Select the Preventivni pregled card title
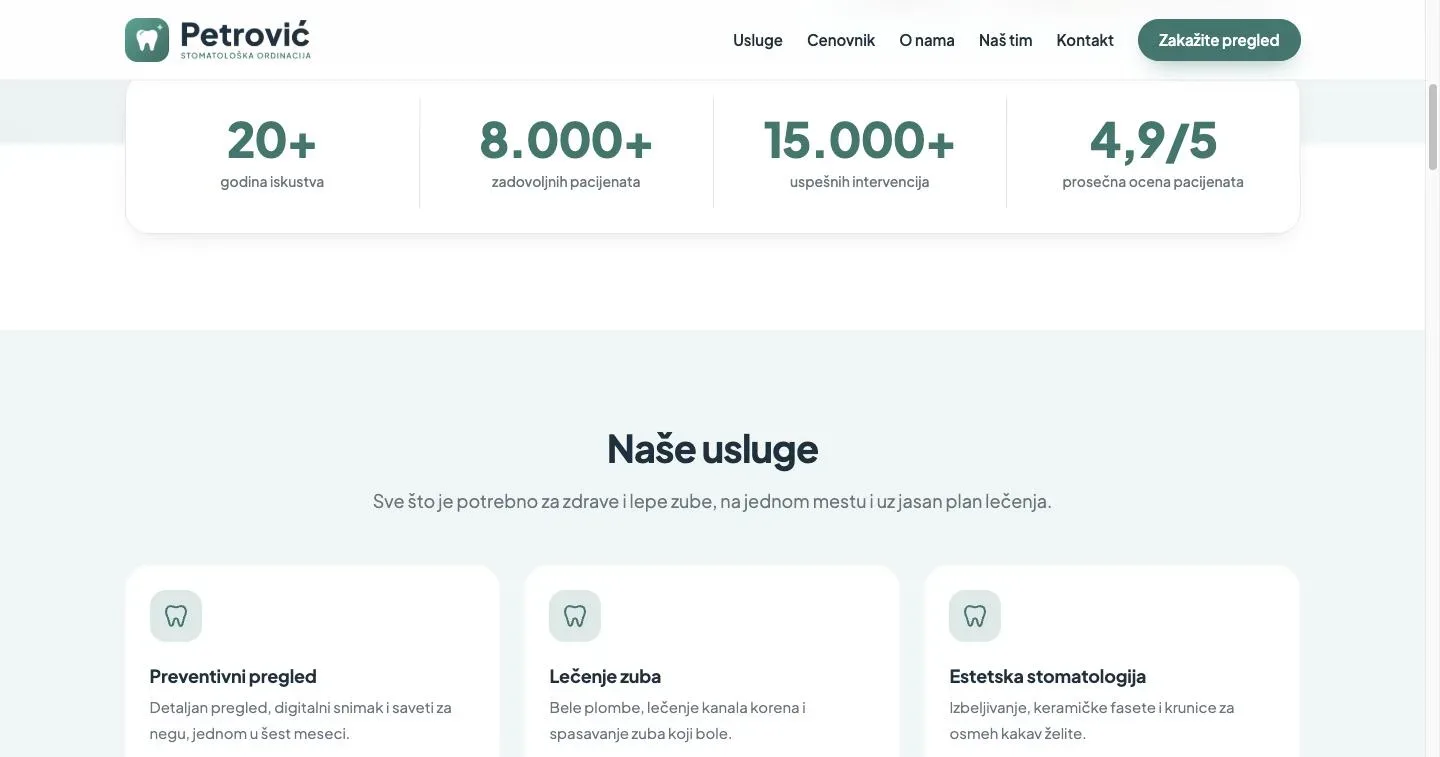Image resolution: width=1440 pixels, height=757 pixels. pyautogui.click(x=233, y=676)
